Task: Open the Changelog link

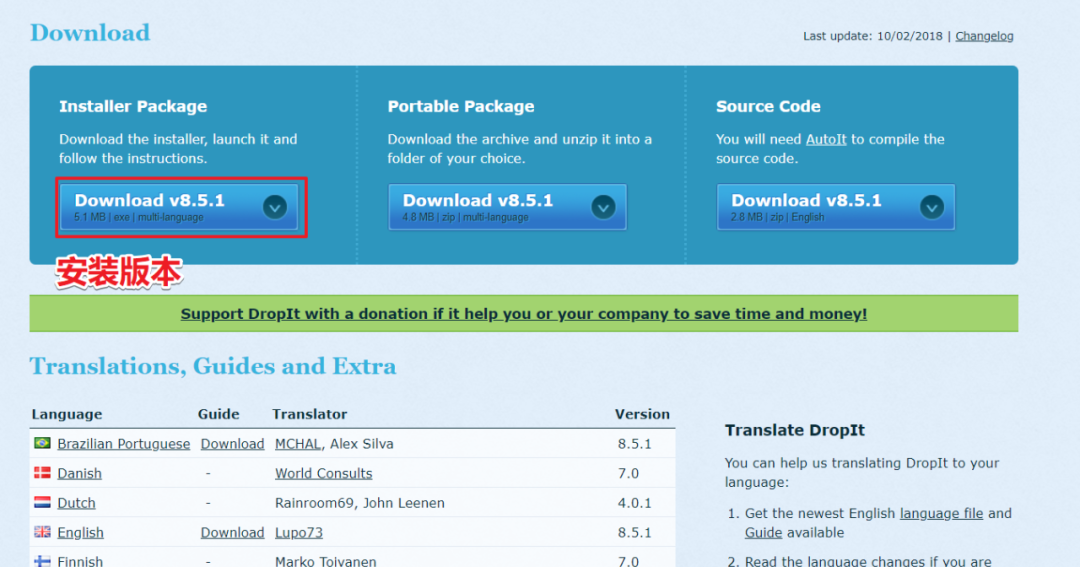Action: pos(984,37)
